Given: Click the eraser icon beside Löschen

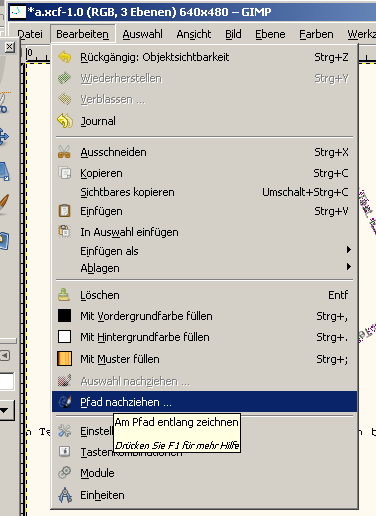Looking at the screenshot, I should 64,295.
